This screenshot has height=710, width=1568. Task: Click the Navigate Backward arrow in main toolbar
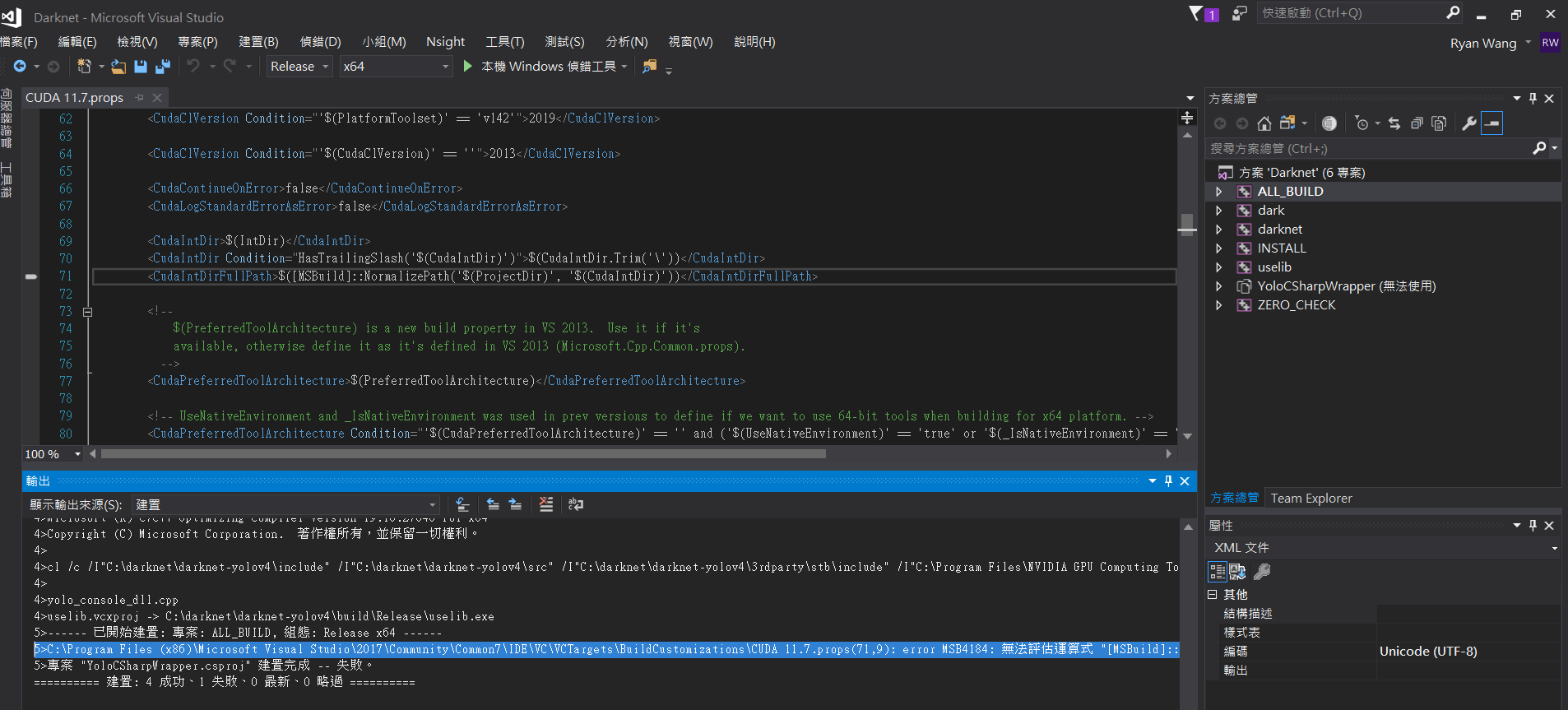pos(20,66)
